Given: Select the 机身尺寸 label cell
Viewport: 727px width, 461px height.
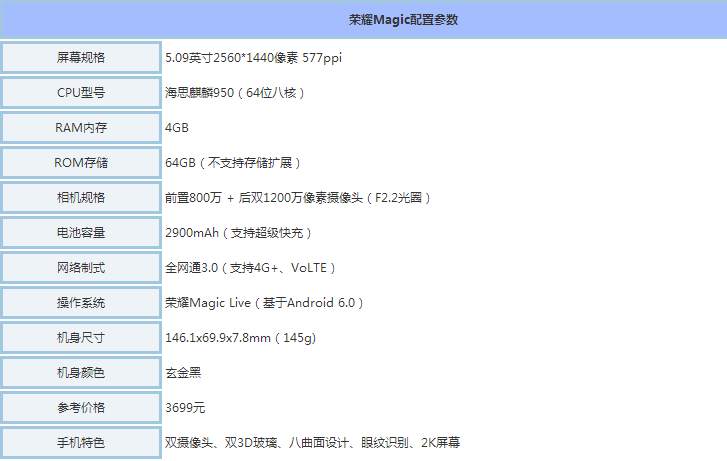Looking at the screenshot, I should 81,338.
